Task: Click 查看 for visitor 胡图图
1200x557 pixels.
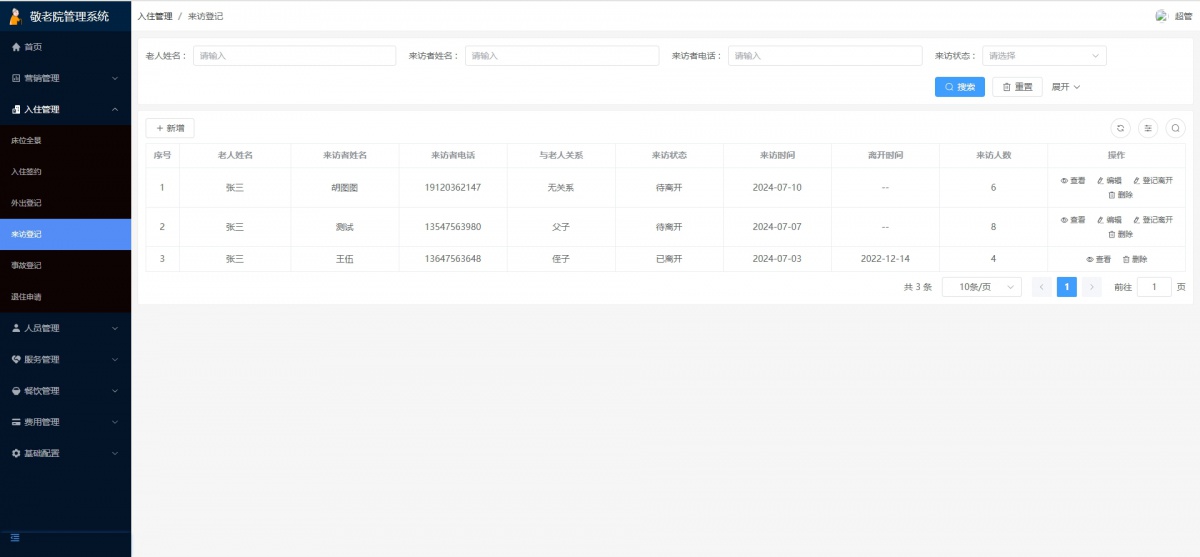Action: [1072, 181]
